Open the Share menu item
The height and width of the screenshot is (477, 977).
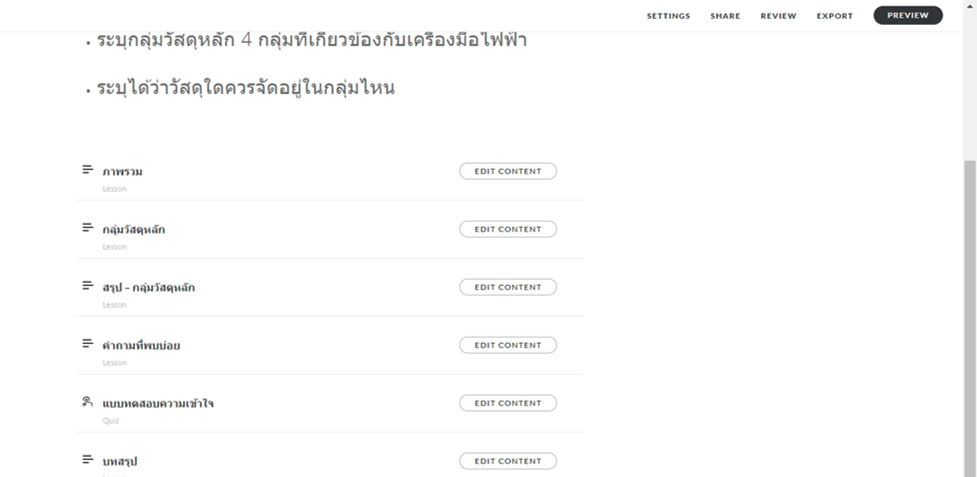725,16
